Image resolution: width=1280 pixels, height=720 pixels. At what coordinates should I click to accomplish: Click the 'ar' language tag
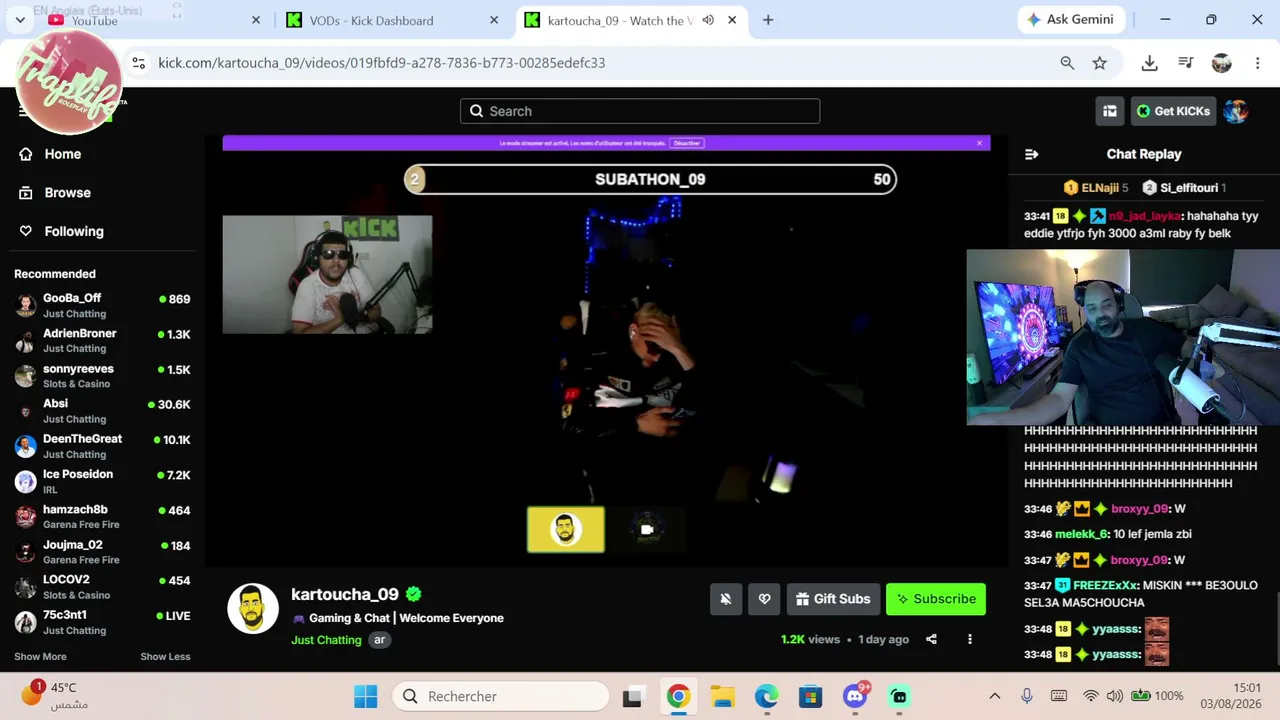coord(379,640)
